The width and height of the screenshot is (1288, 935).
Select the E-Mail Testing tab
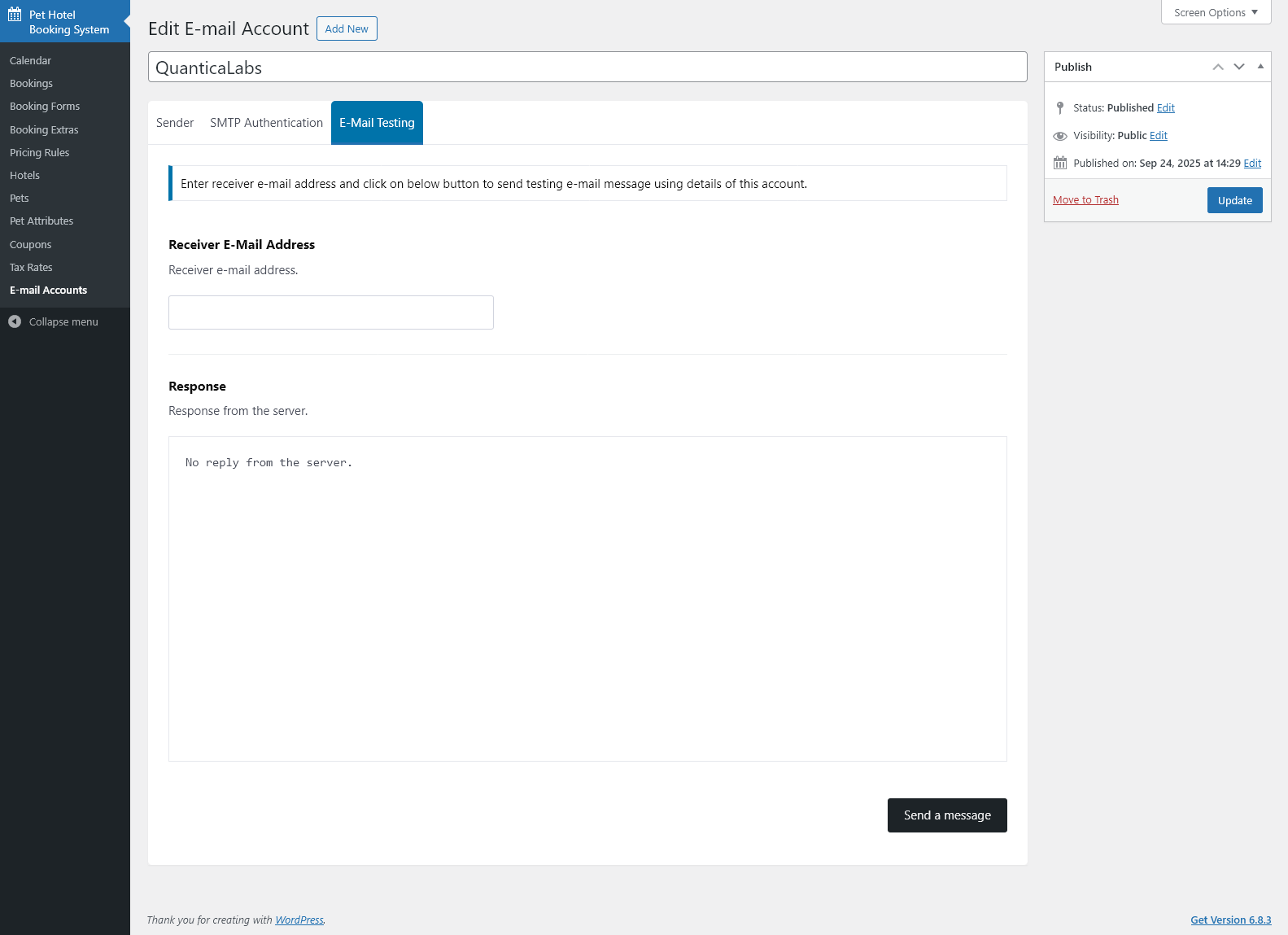(x=377, y=123)
